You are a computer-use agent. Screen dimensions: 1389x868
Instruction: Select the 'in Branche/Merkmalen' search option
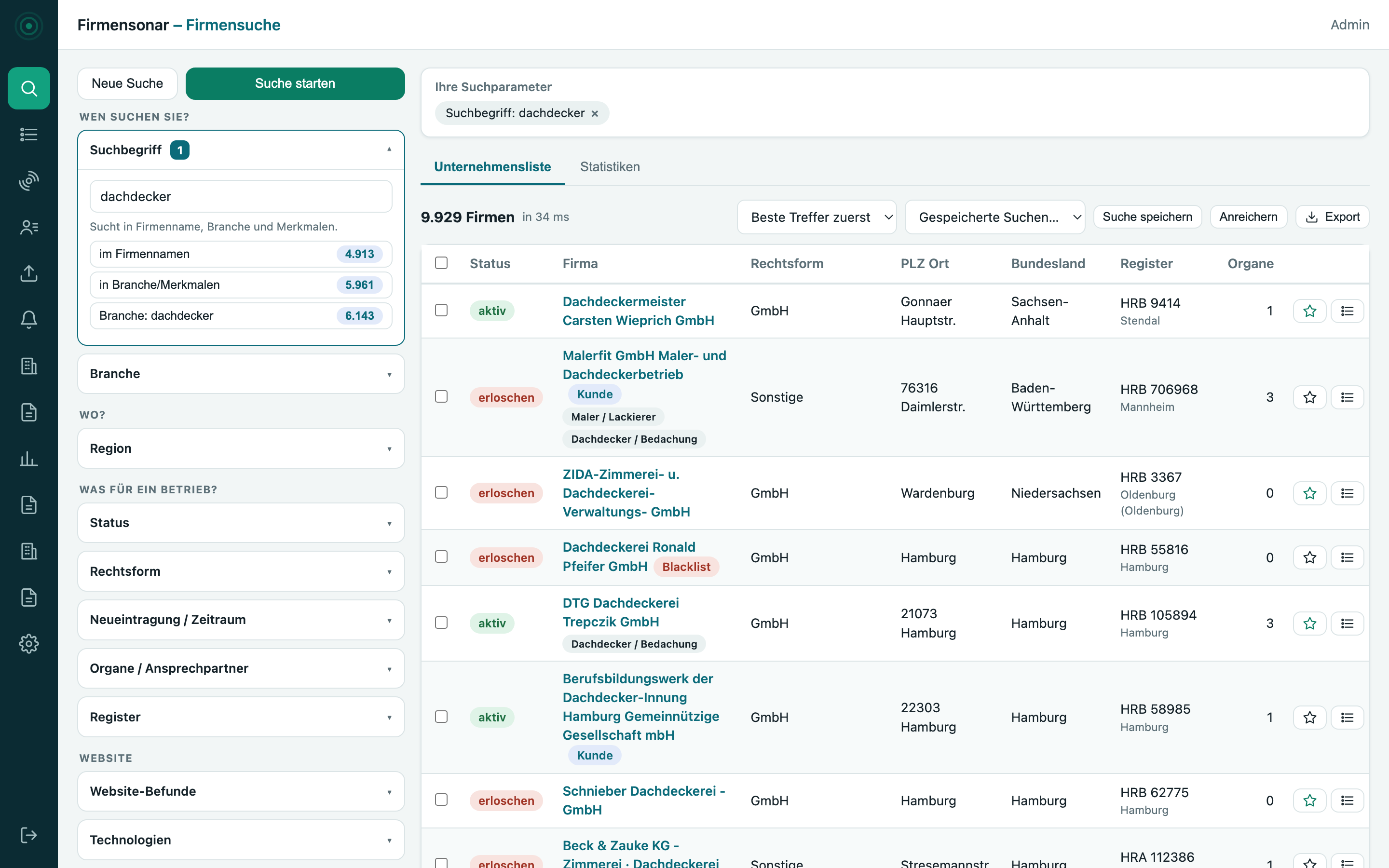pyautogui.click(x=241, y=285)
